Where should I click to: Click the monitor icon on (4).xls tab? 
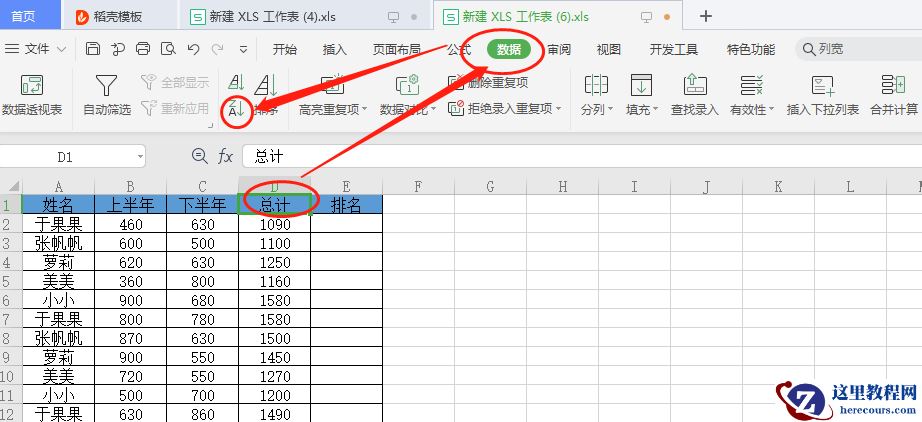(393, 18)
